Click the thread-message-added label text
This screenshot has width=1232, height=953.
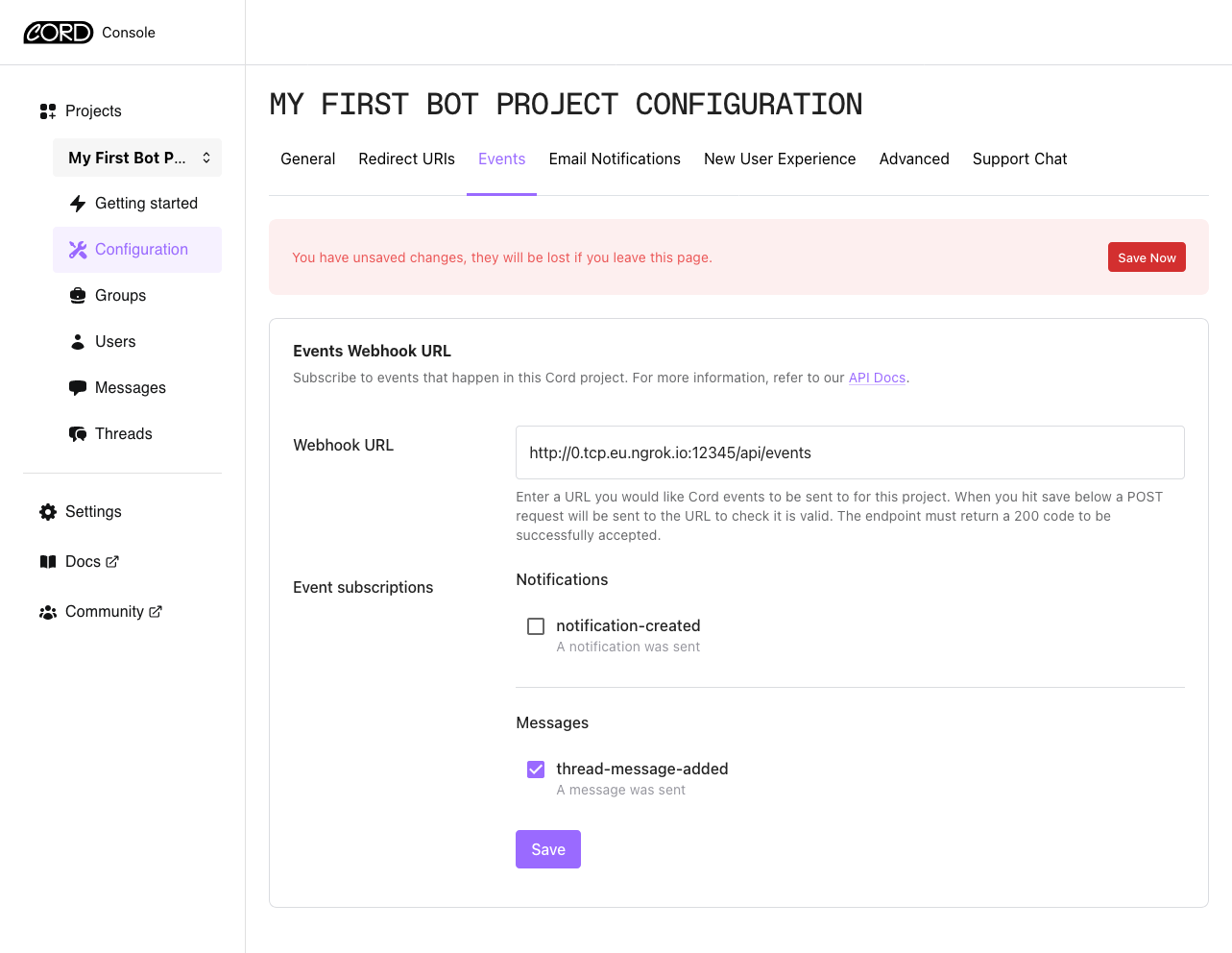point(642,770)
